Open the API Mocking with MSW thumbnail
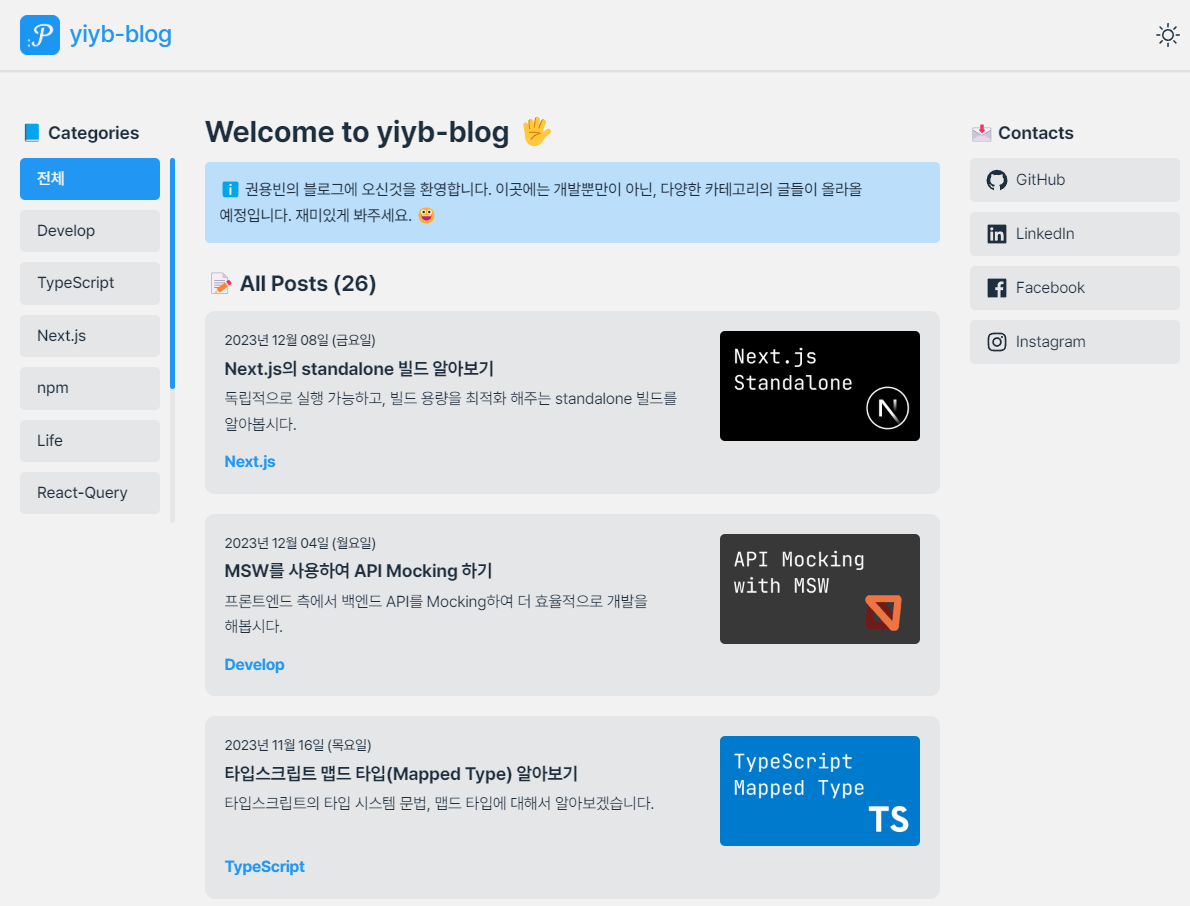 pos(819,589)
